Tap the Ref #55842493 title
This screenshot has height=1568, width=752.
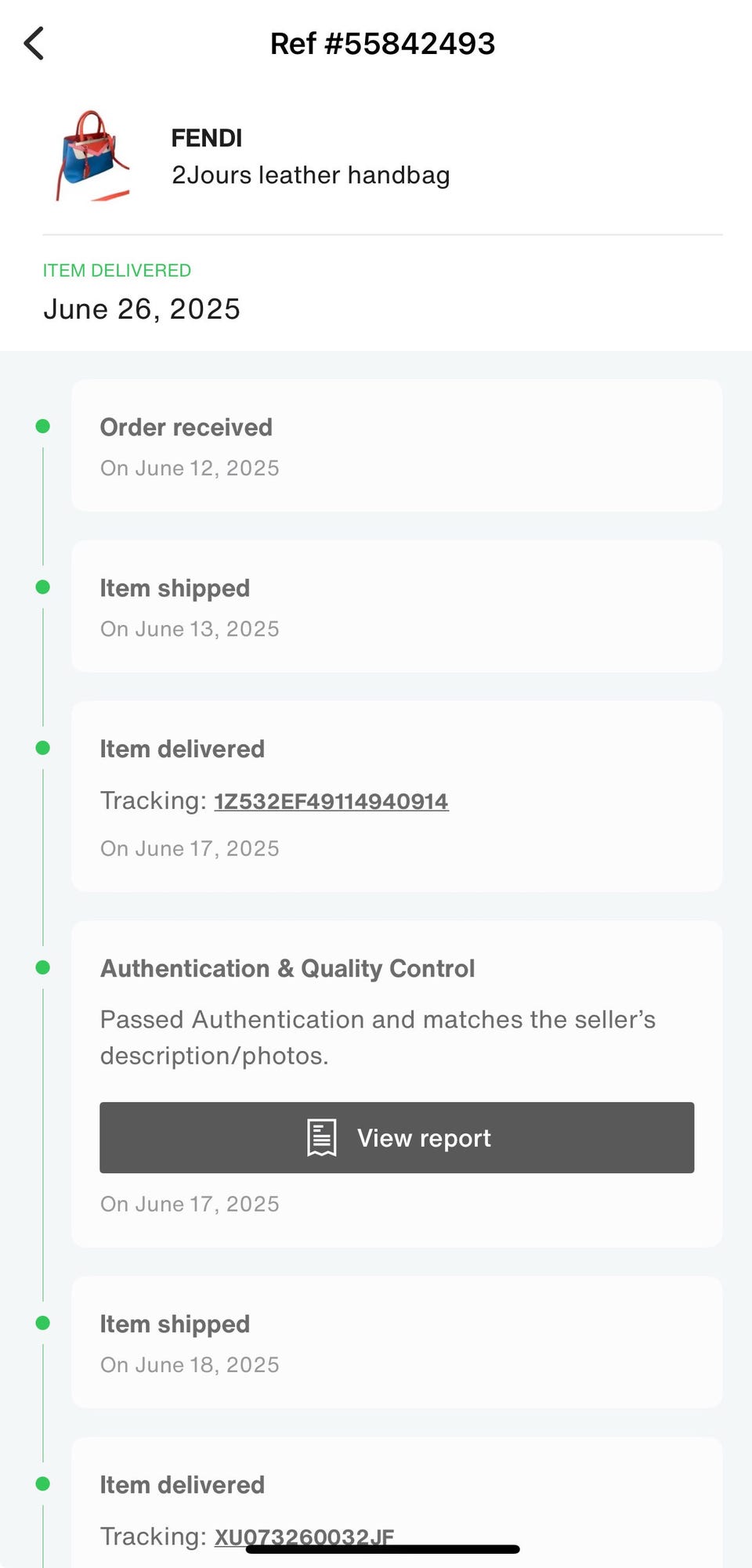click(382, 44)
